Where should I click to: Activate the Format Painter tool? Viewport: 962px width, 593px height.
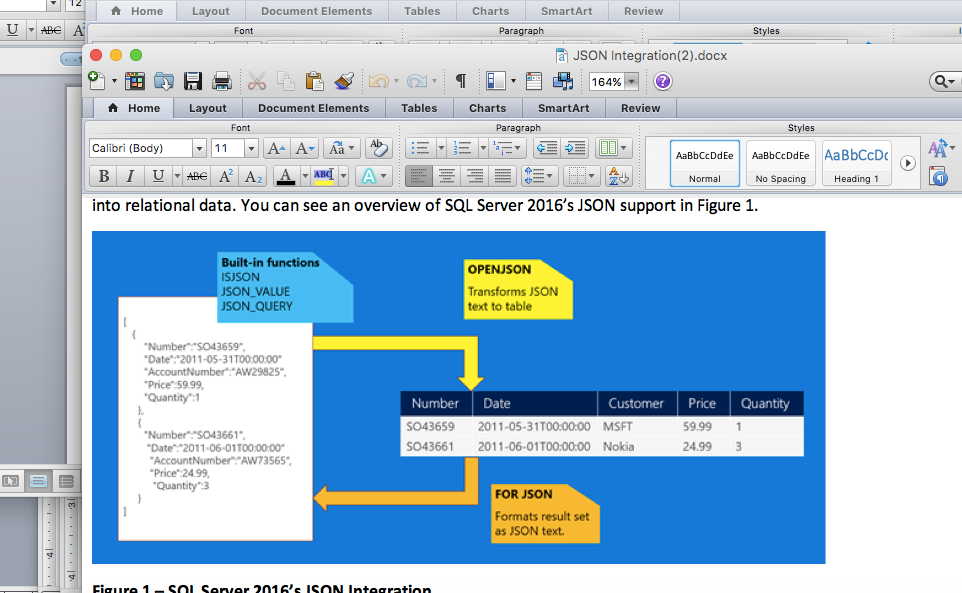click(343, 79)
